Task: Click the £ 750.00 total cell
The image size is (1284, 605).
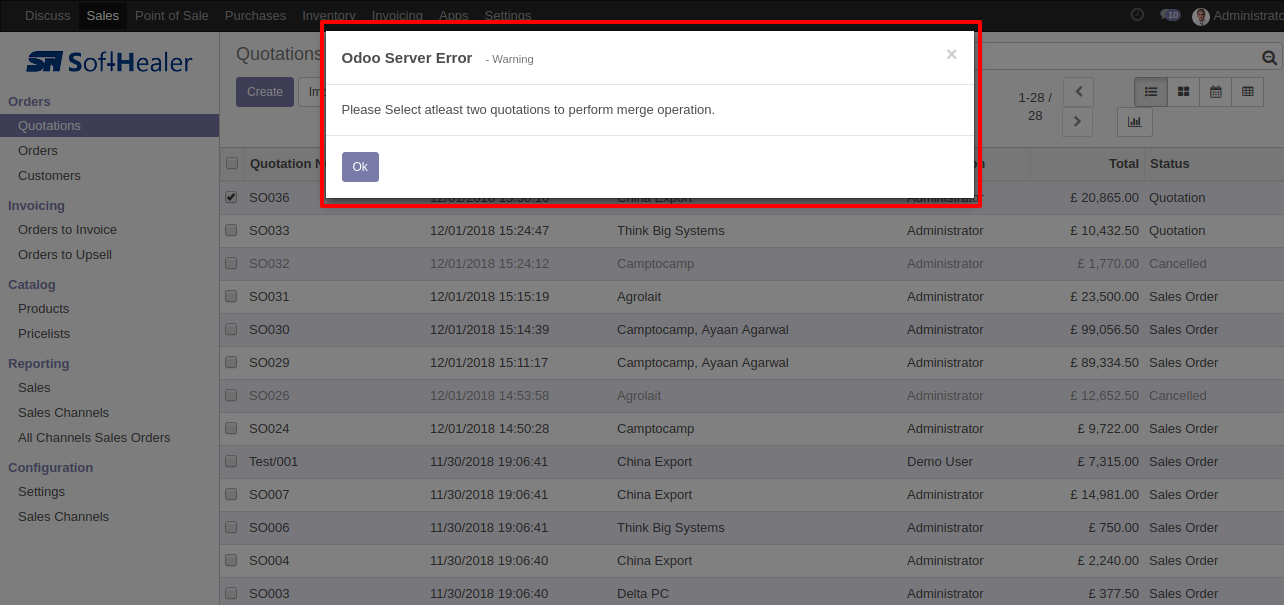Action: pos(1113,527)
